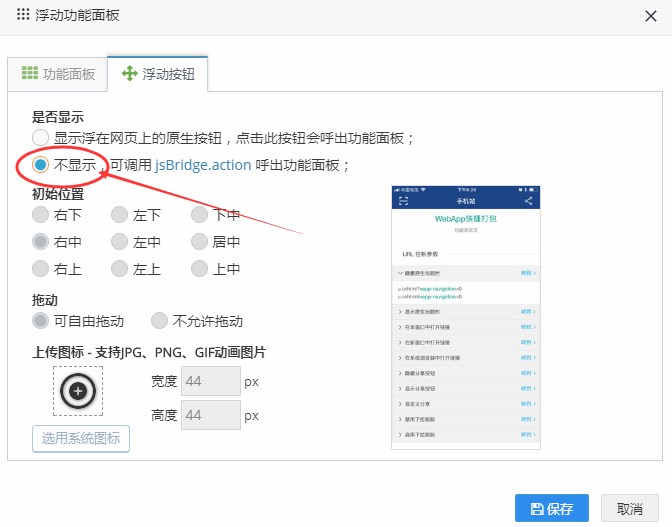Click the 高度 height input field
The width and height of the screenshot is (672, 527).
[x=210, y=415]
